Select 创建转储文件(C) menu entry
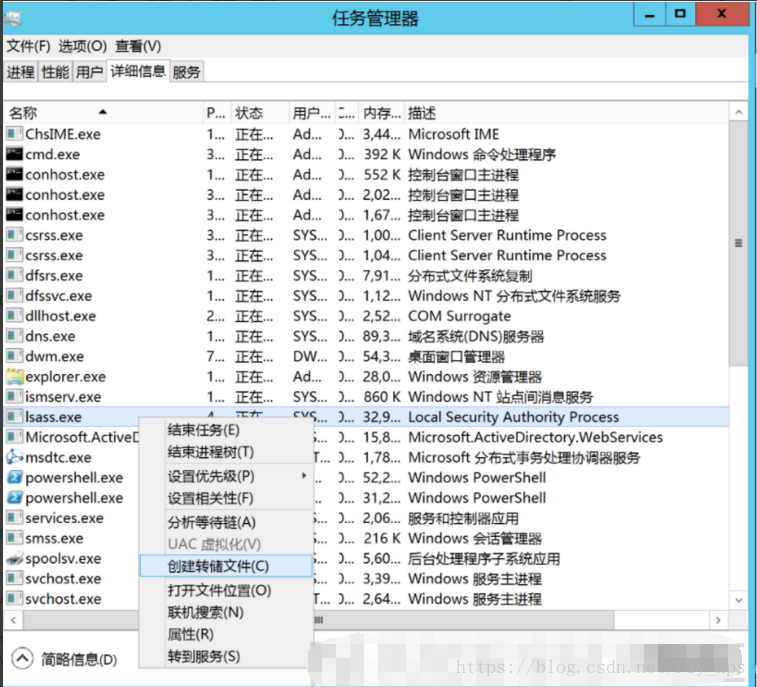Image resolution: width=757 pixels, height=687 pixels. (226, 566)
